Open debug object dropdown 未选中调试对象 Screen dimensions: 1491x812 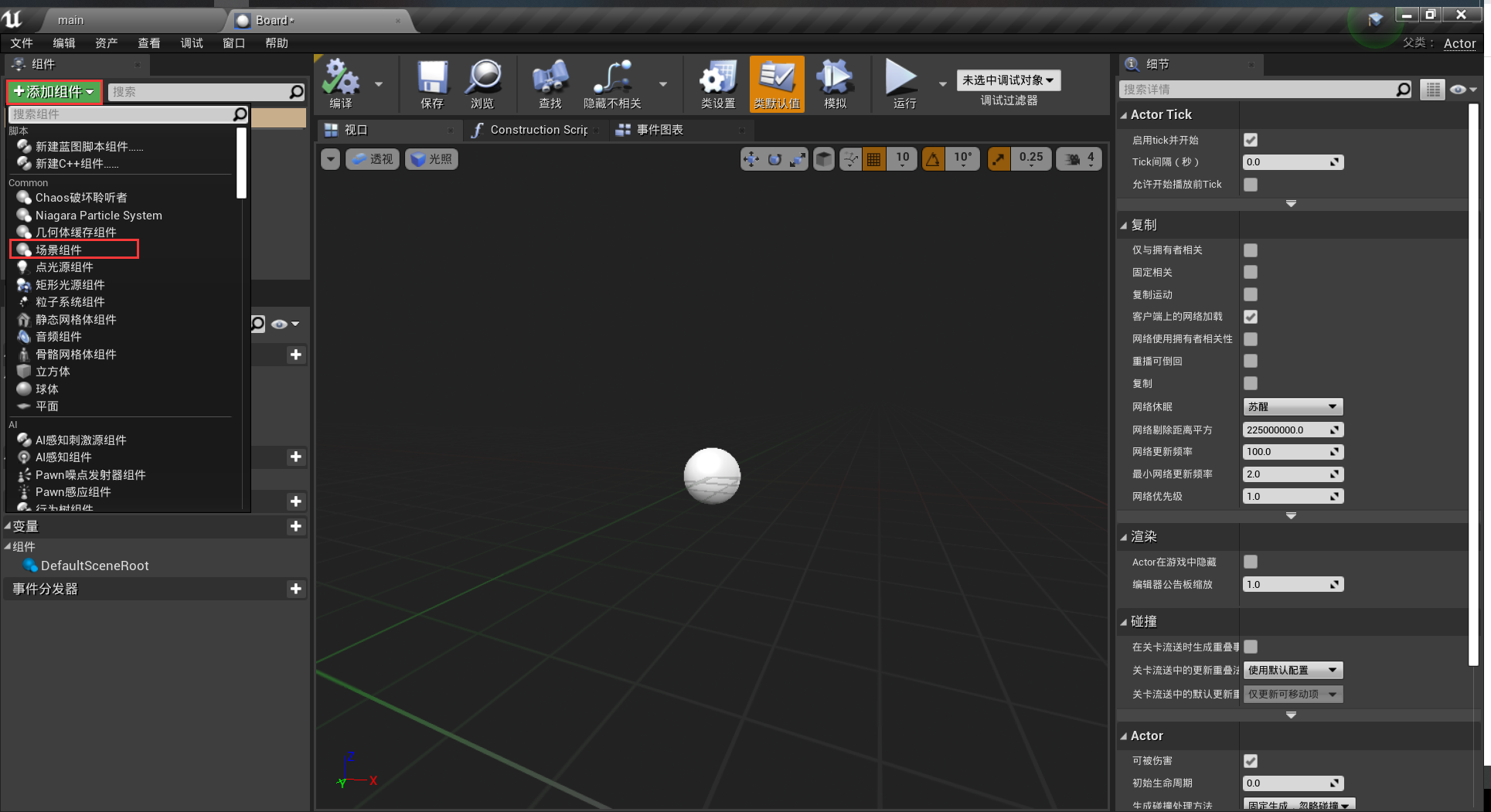click(1008, 80)
